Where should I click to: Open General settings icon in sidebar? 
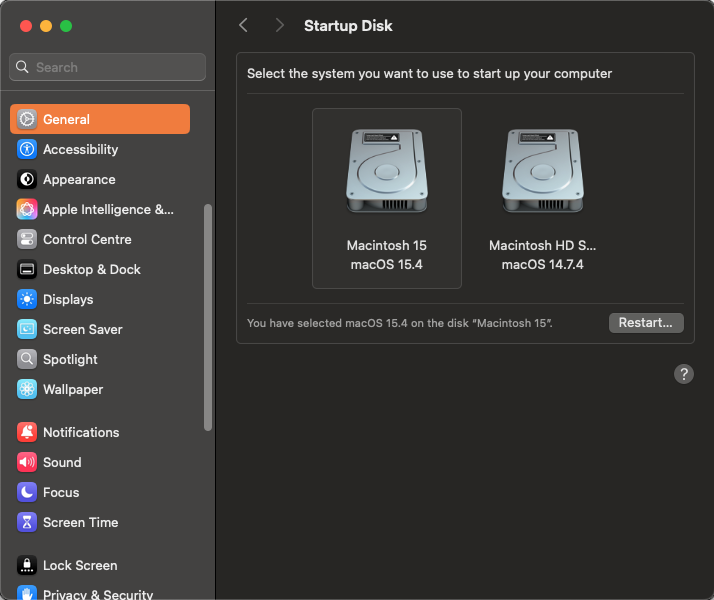point(27,119)
